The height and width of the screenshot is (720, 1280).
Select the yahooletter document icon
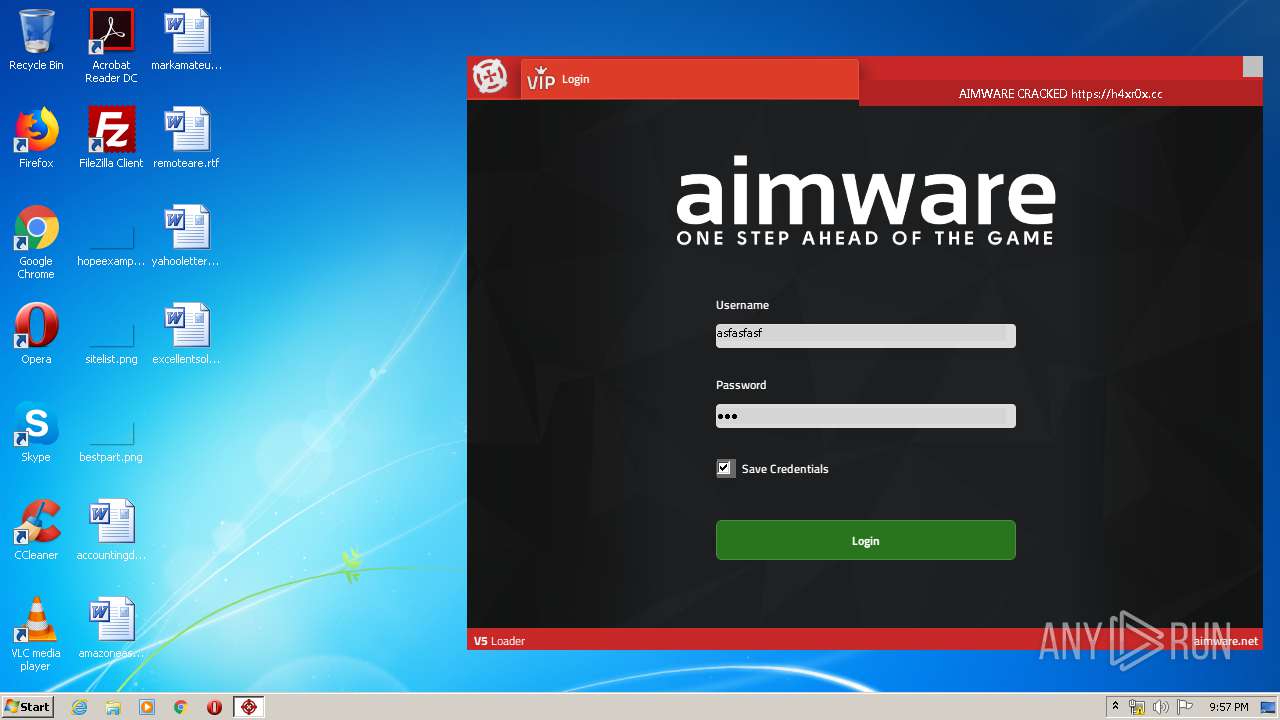click(x=186, y=237)
